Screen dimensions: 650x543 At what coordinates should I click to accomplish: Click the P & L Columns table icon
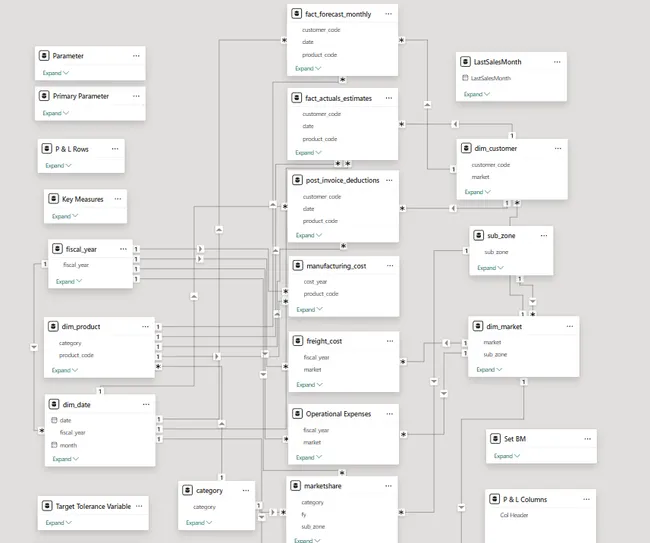coord(495,499)
